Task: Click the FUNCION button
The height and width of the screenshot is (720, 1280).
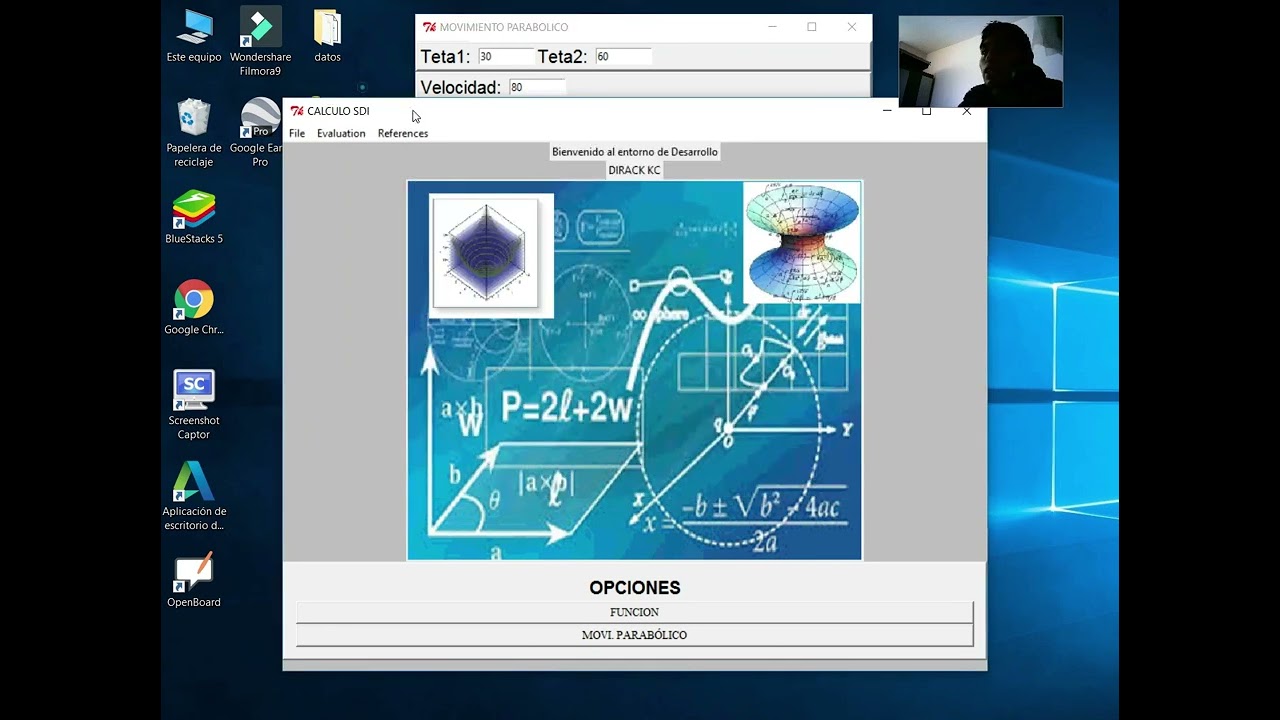Action: click(x=634, y=612)
